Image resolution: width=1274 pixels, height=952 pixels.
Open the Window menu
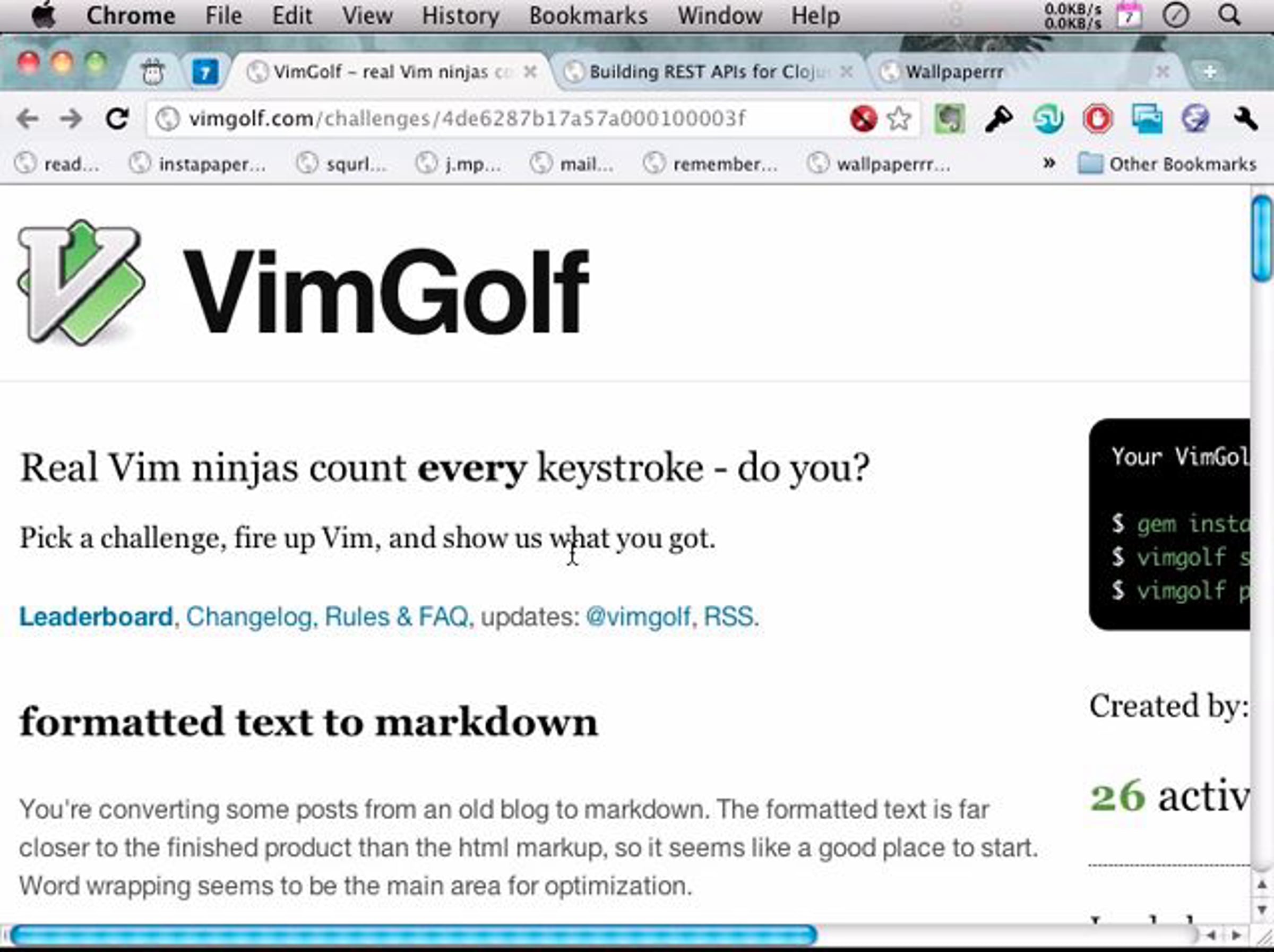click(x=719, y=15)
